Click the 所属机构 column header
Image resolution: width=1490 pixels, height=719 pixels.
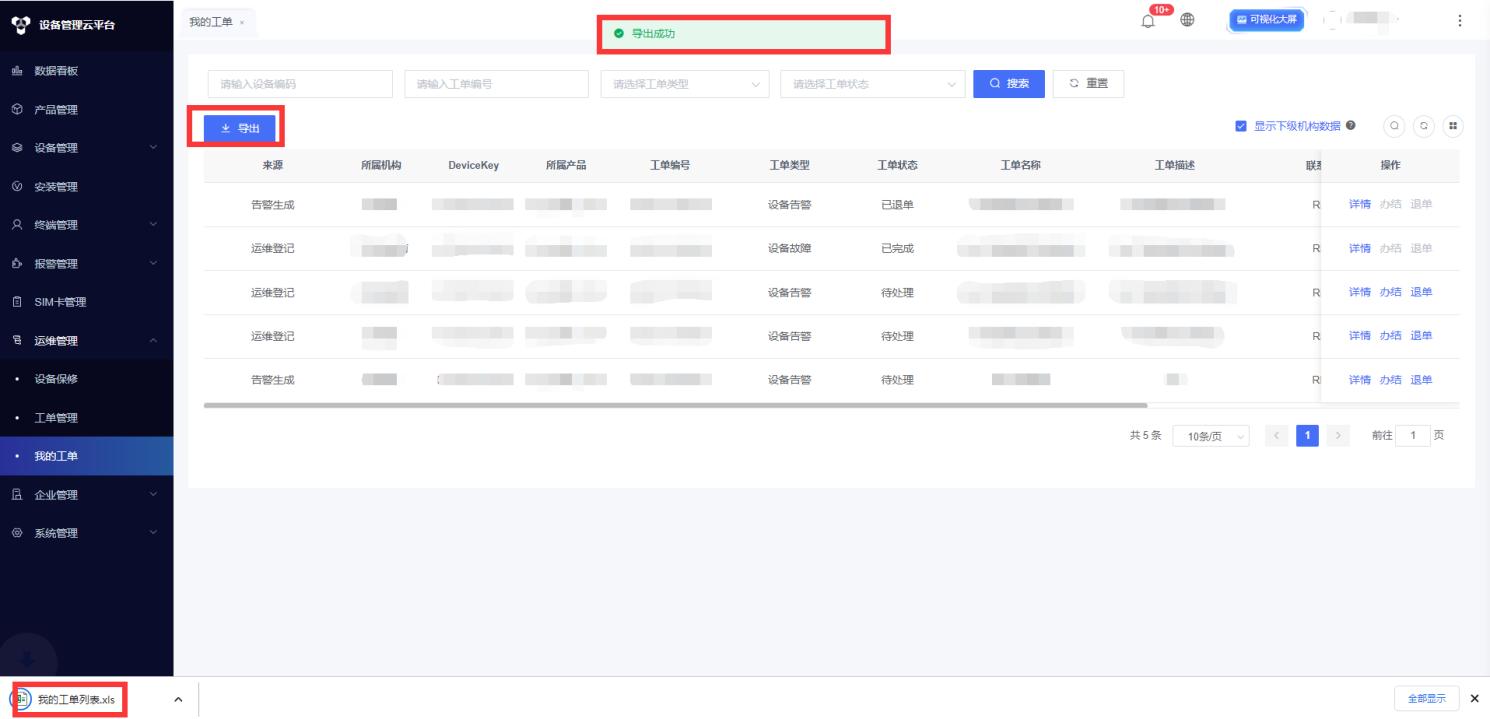tap(381, 165)
